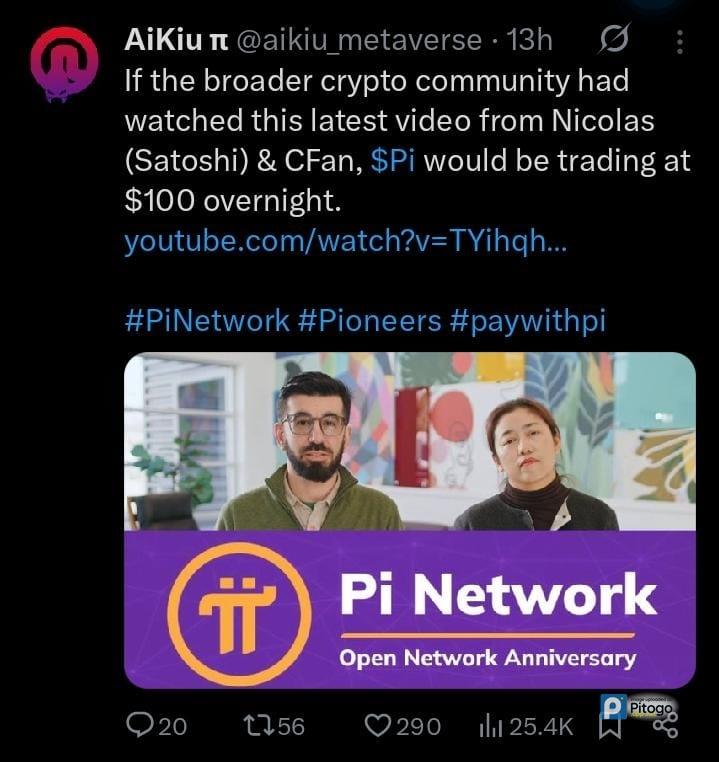Like the tweet with the heart icon
The width and height of the screenshot is (719, 762).
tap(377, 727)
